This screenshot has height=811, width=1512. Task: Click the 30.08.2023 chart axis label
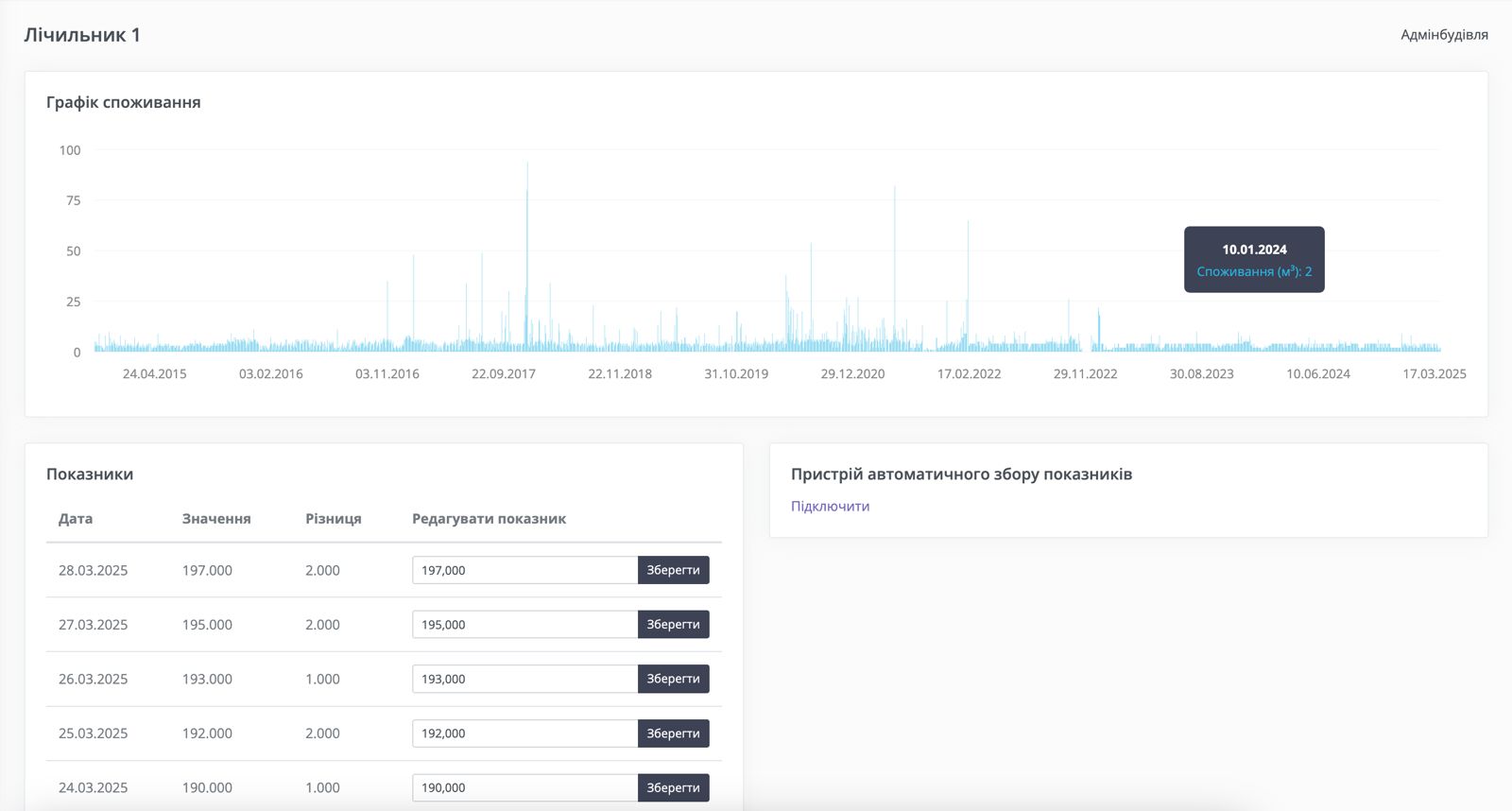click(1202, 373)
